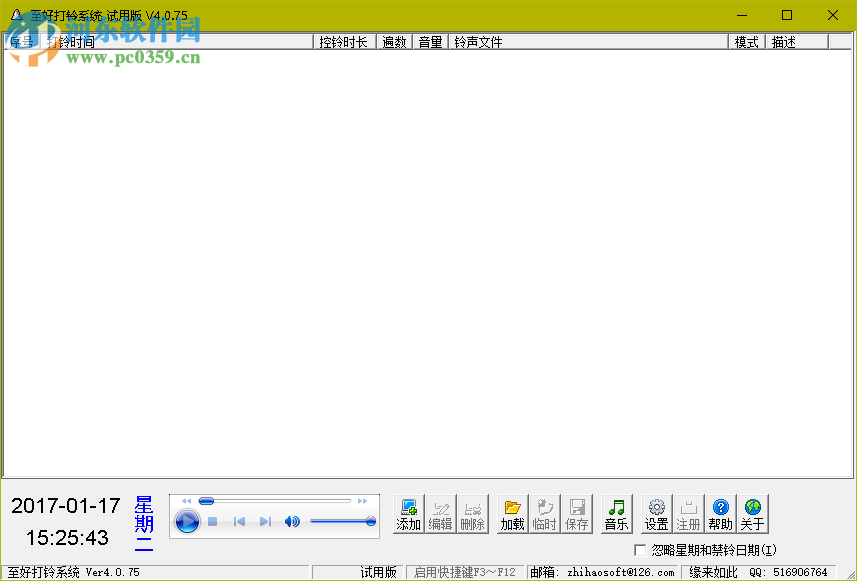Open the 音乐 (Music) button
The height and width of the screenshot is (581, 857).
617,514
